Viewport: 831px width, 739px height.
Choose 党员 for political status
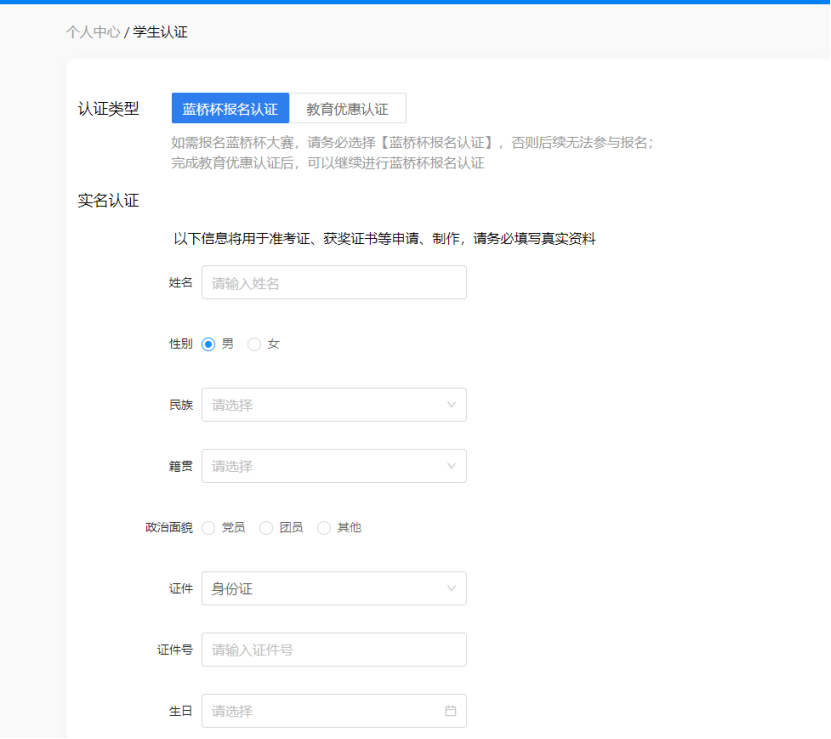pos(208,528)
